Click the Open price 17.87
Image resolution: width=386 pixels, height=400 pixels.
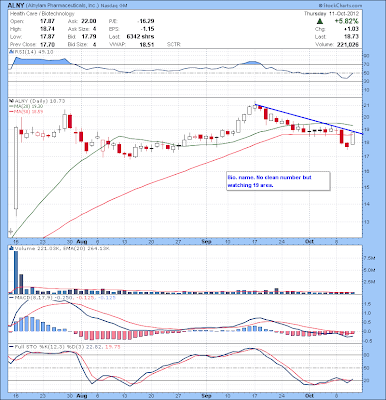[47, 21]
